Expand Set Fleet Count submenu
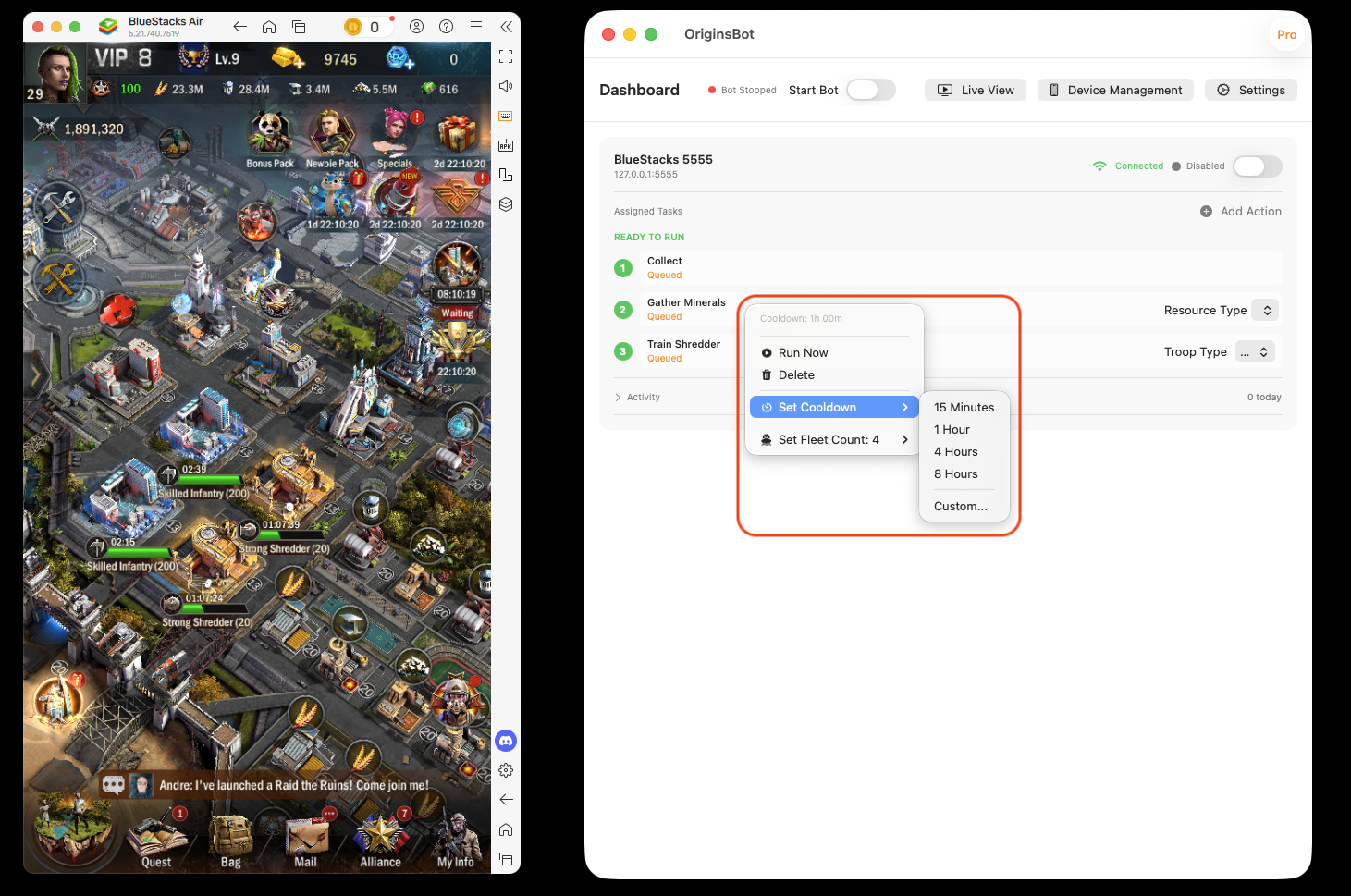 (834, 439)
